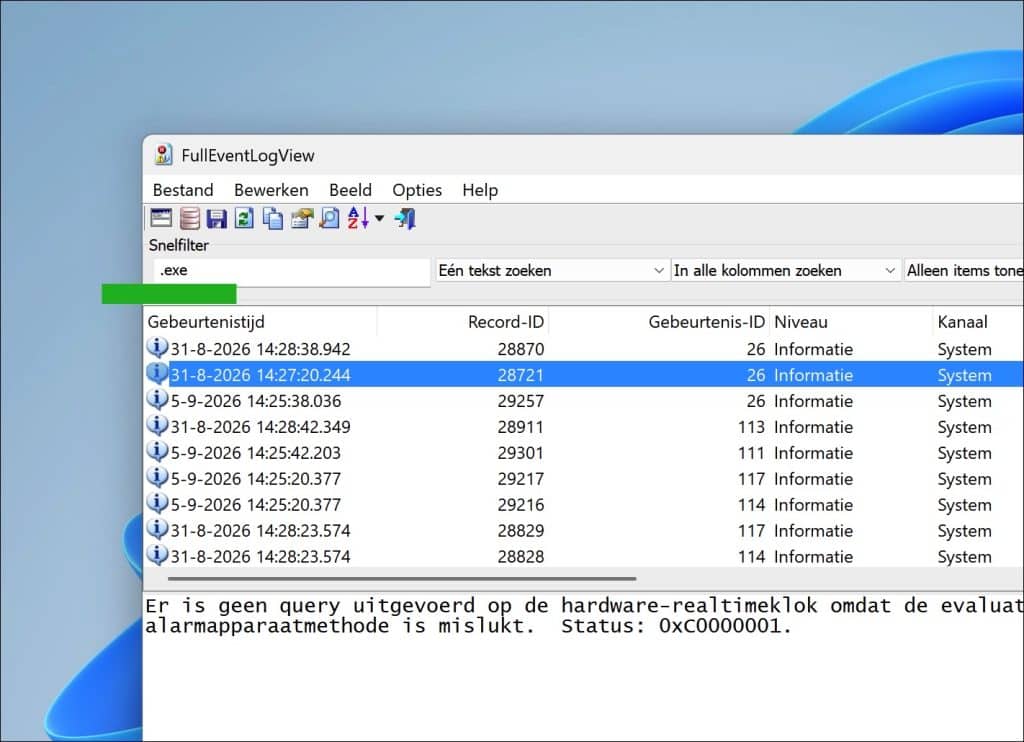Click the Snelfilter text field containing .exe

291,270
